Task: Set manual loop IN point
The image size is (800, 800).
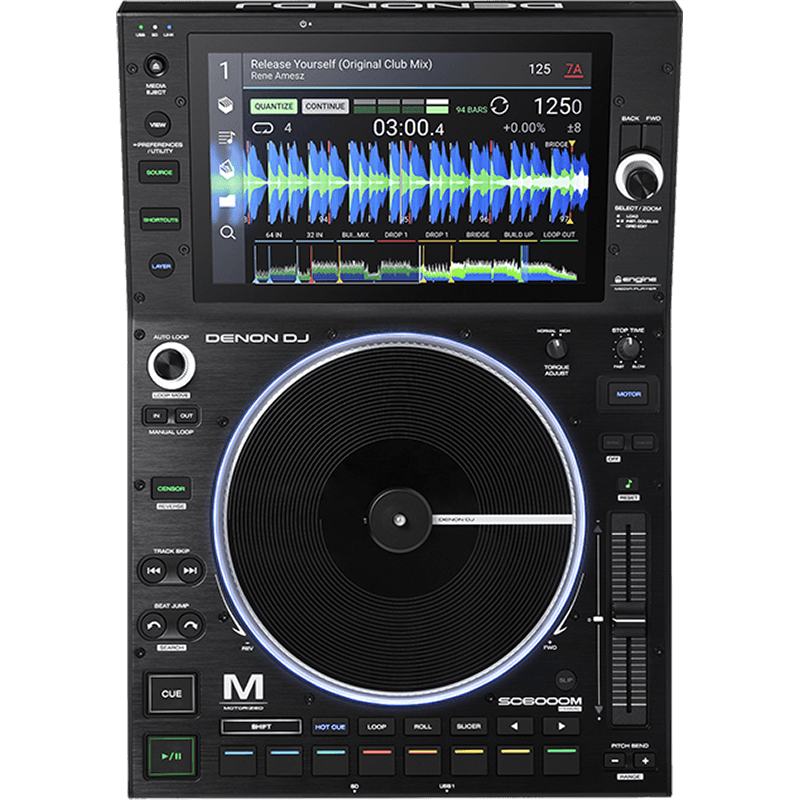Action: 156,416
